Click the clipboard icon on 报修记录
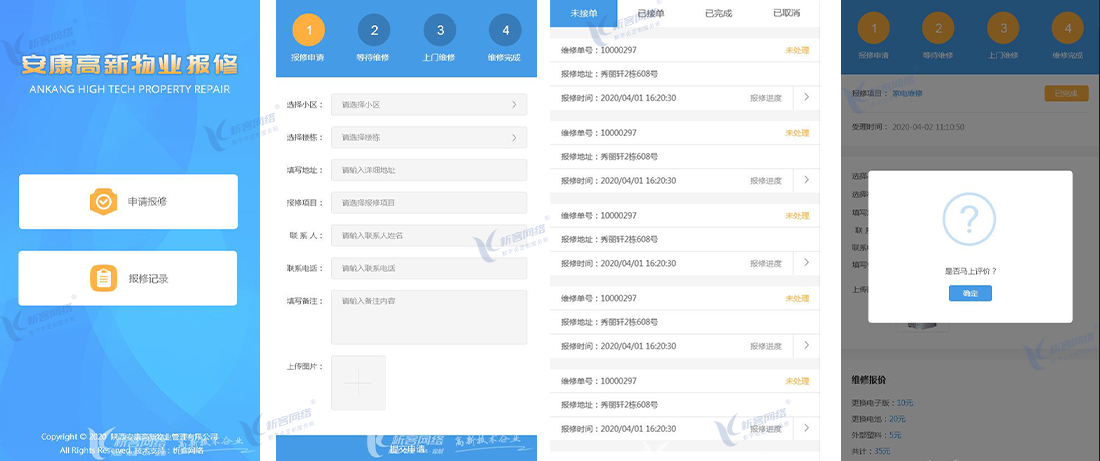This screenshot has width=1100, height=461. pos(104,278)
